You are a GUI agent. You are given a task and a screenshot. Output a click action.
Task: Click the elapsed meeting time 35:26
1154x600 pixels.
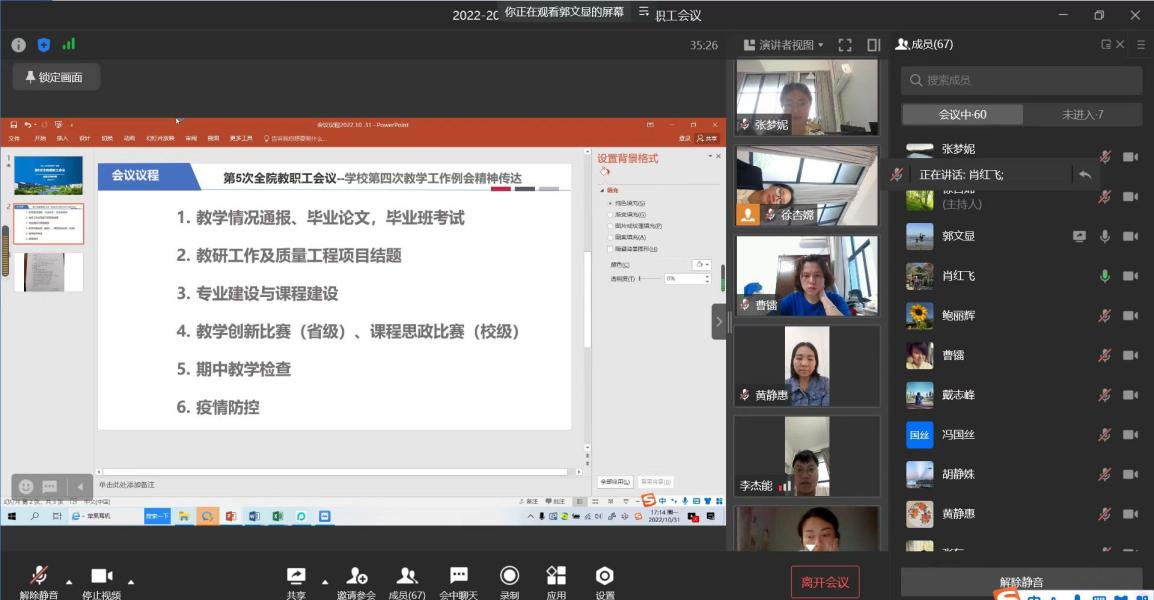[x=704, y=46]
